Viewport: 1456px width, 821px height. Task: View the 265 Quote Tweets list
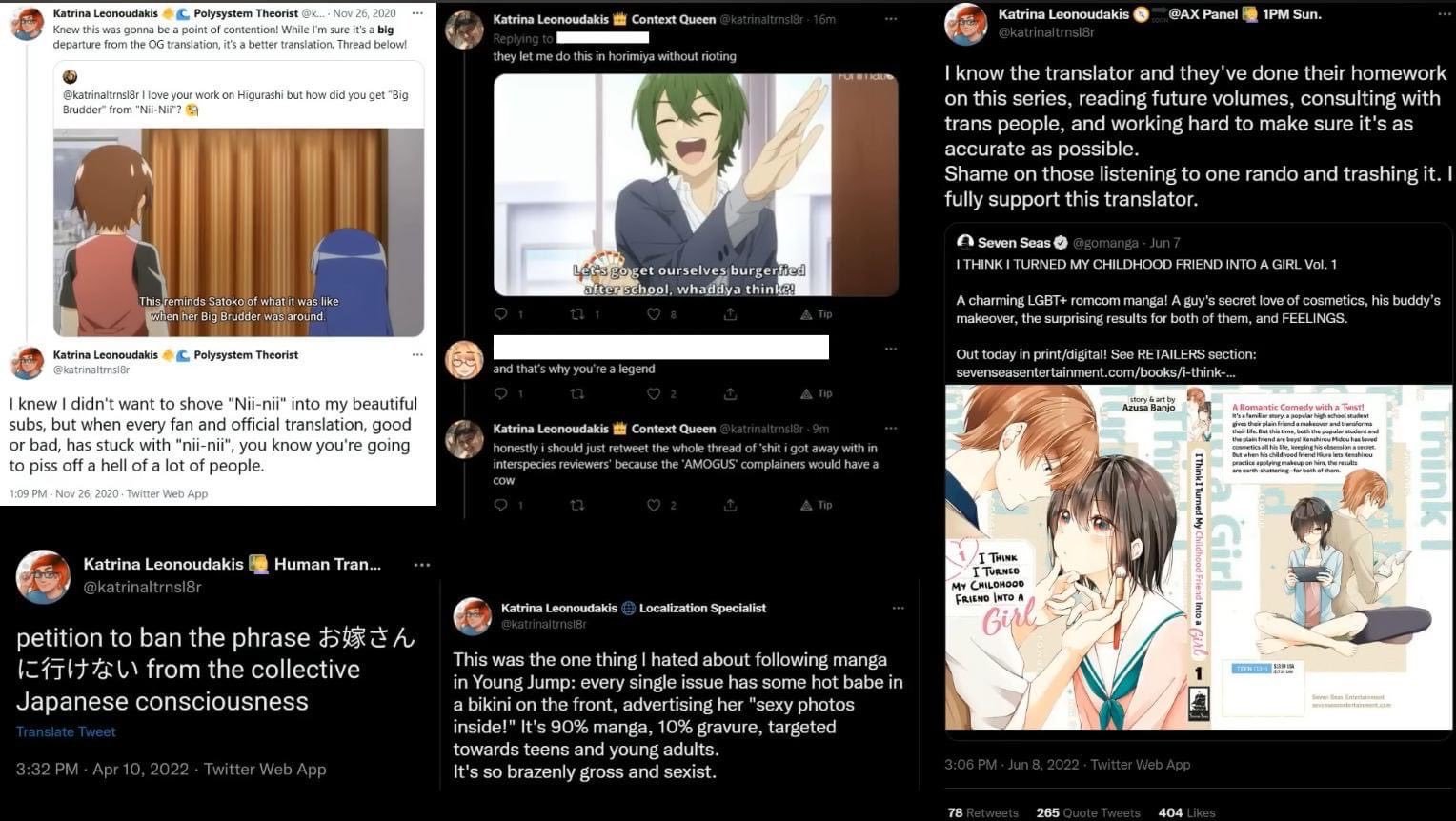click(x=1088, y=812)
